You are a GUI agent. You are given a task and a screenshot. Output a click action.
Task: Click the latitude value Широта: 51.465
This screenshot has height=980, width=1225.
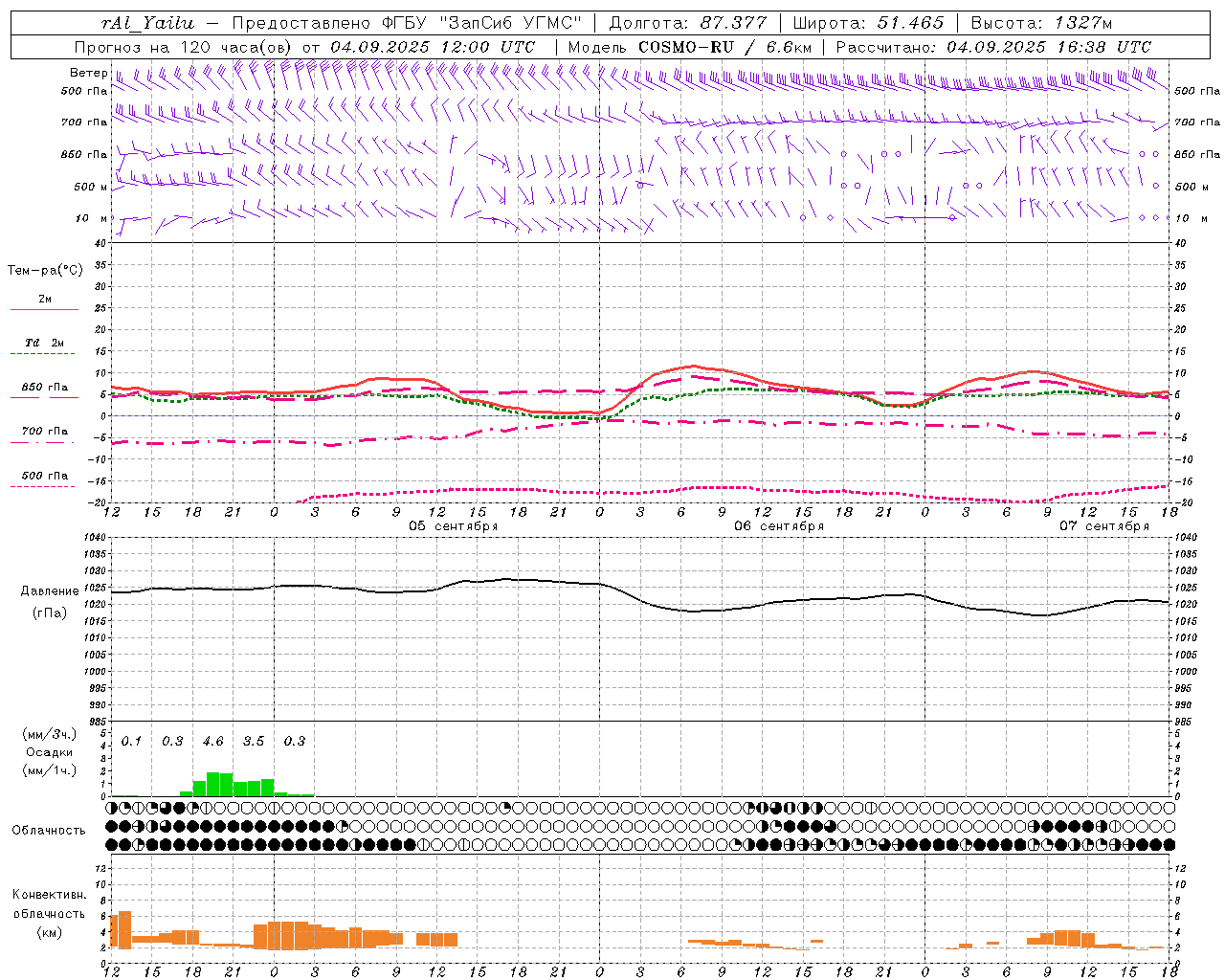[x=868, y=23]
